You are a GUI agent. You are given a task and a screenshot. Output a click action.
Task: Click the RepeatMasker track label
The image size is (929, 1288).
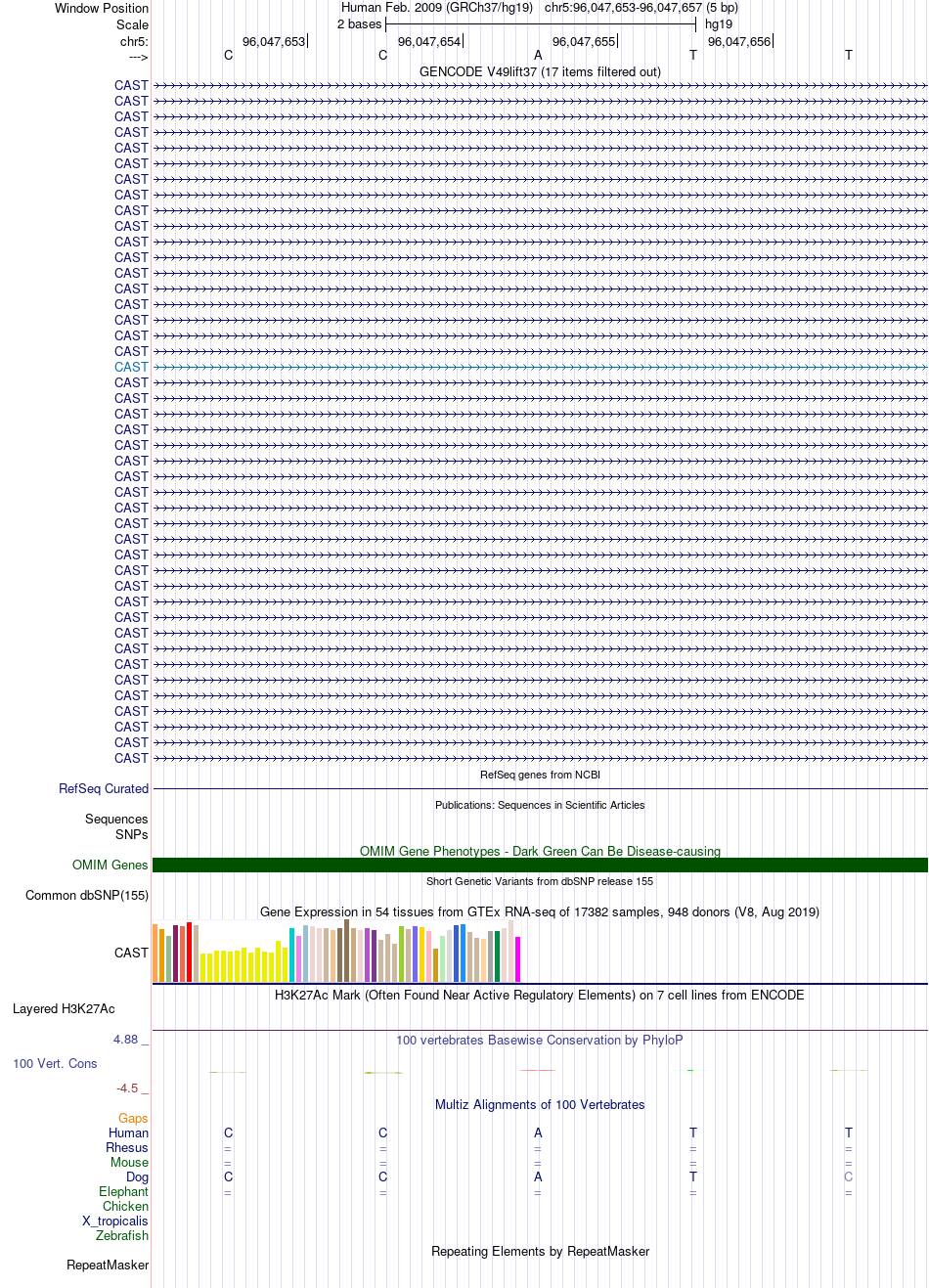pos(108,1265)
